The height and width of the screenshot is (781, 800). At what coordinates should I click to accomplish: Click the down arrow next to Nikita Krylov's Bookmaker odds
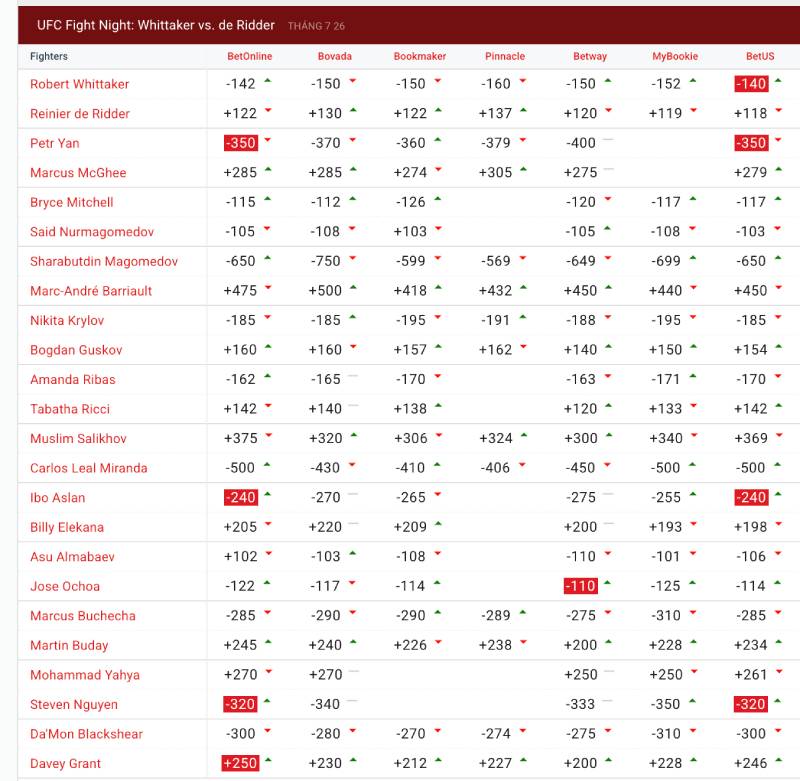point(438,320)
